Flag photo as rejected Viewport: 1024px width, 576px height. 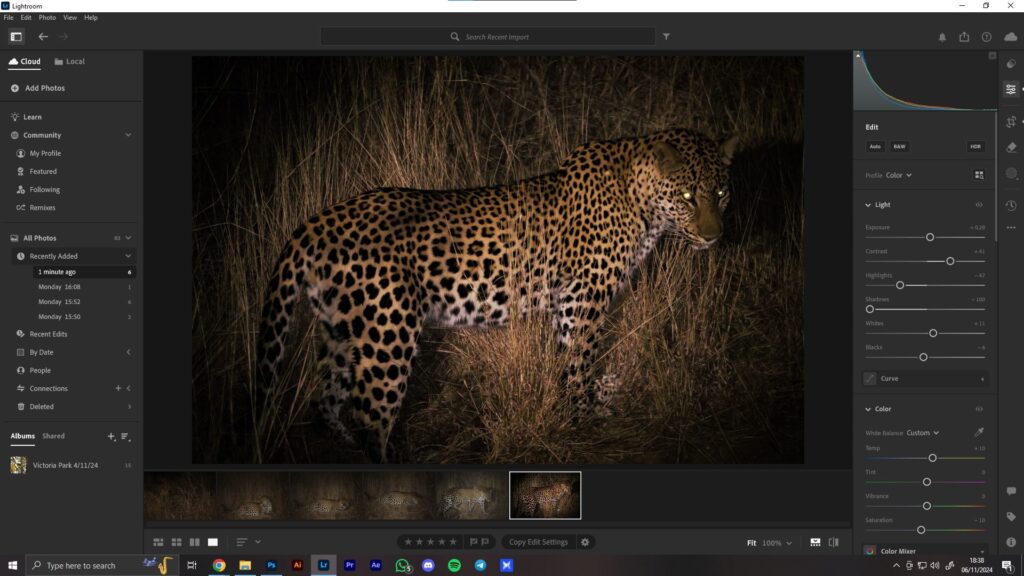(485, 542)
